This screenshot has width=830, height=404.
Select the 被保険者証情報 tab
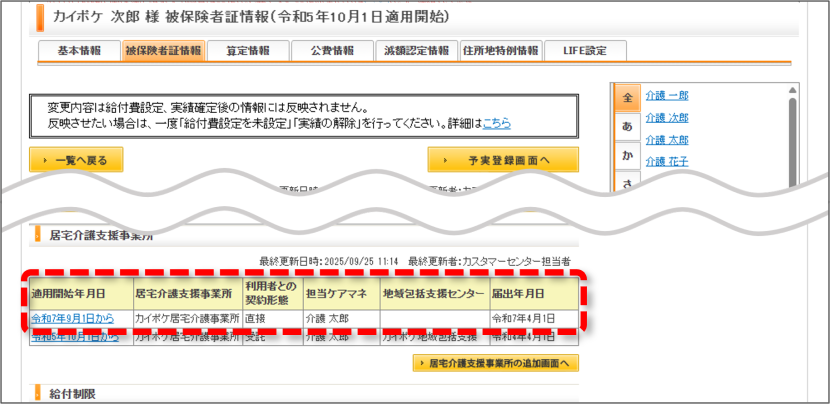click(163, 51)
